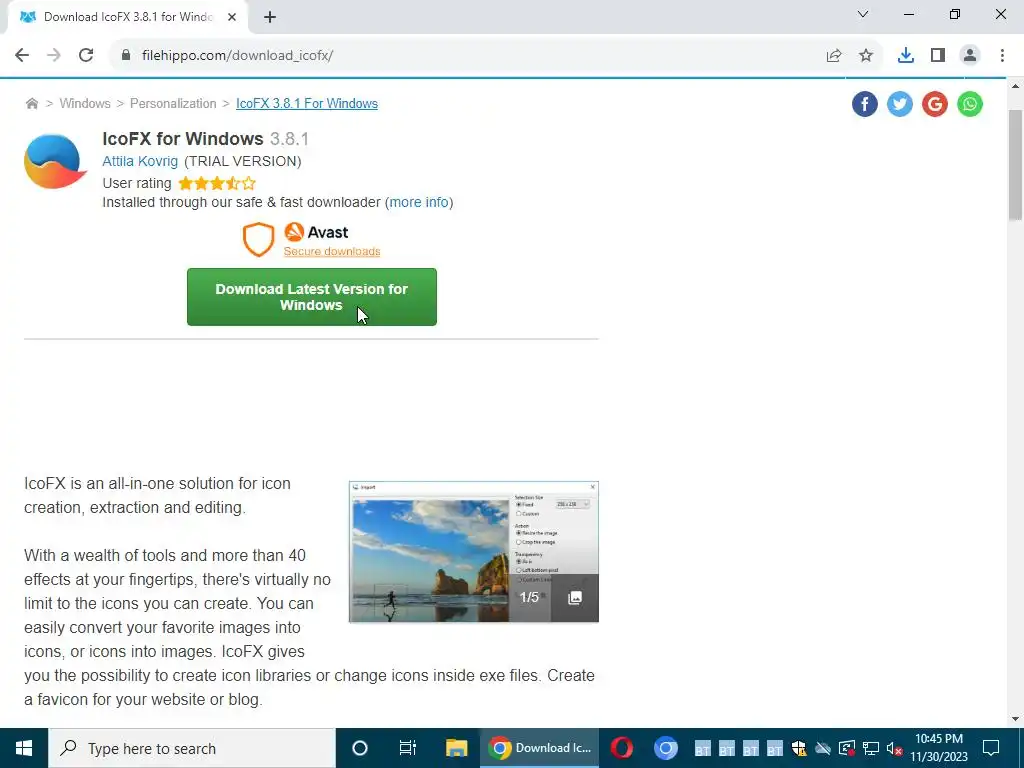
Task: Launch Opera from the taskbar
Action: [622, 748]
